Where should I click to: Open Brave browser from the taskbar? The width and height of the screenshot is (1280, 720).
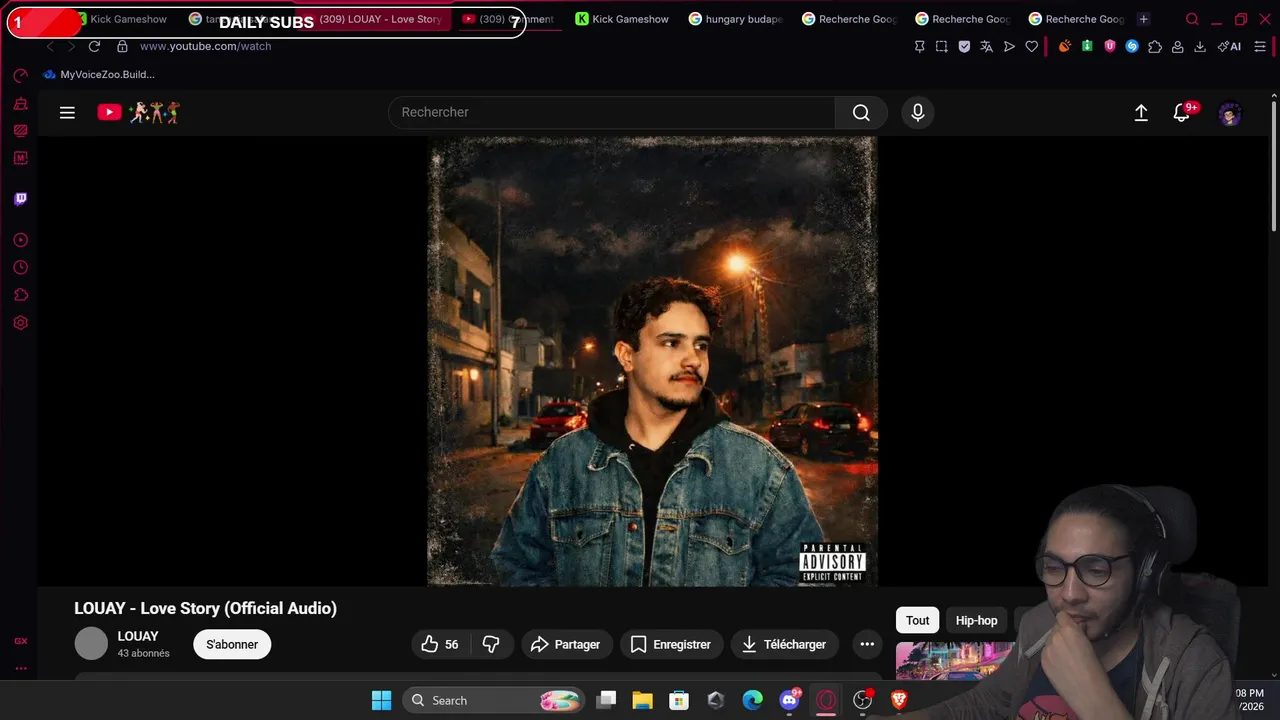899,700
